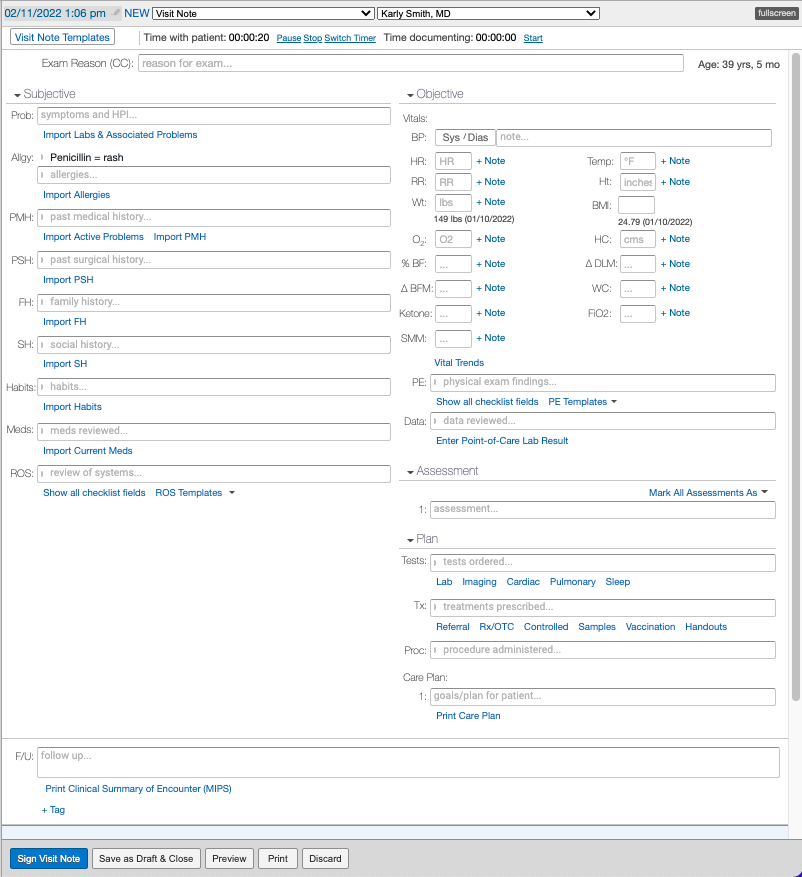802x877 pixels.
Task: Click the Sys/Dias blood pressure field
Action: [x=465, y=138]
